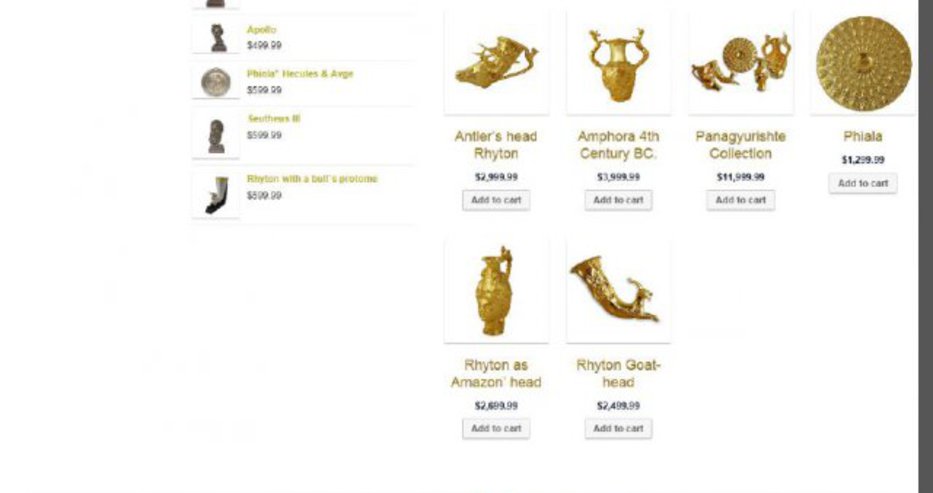Open the gold Phiala disc image
Image resolution: width=933 pixels, height=493 pixels.
(x=863, y=62)
